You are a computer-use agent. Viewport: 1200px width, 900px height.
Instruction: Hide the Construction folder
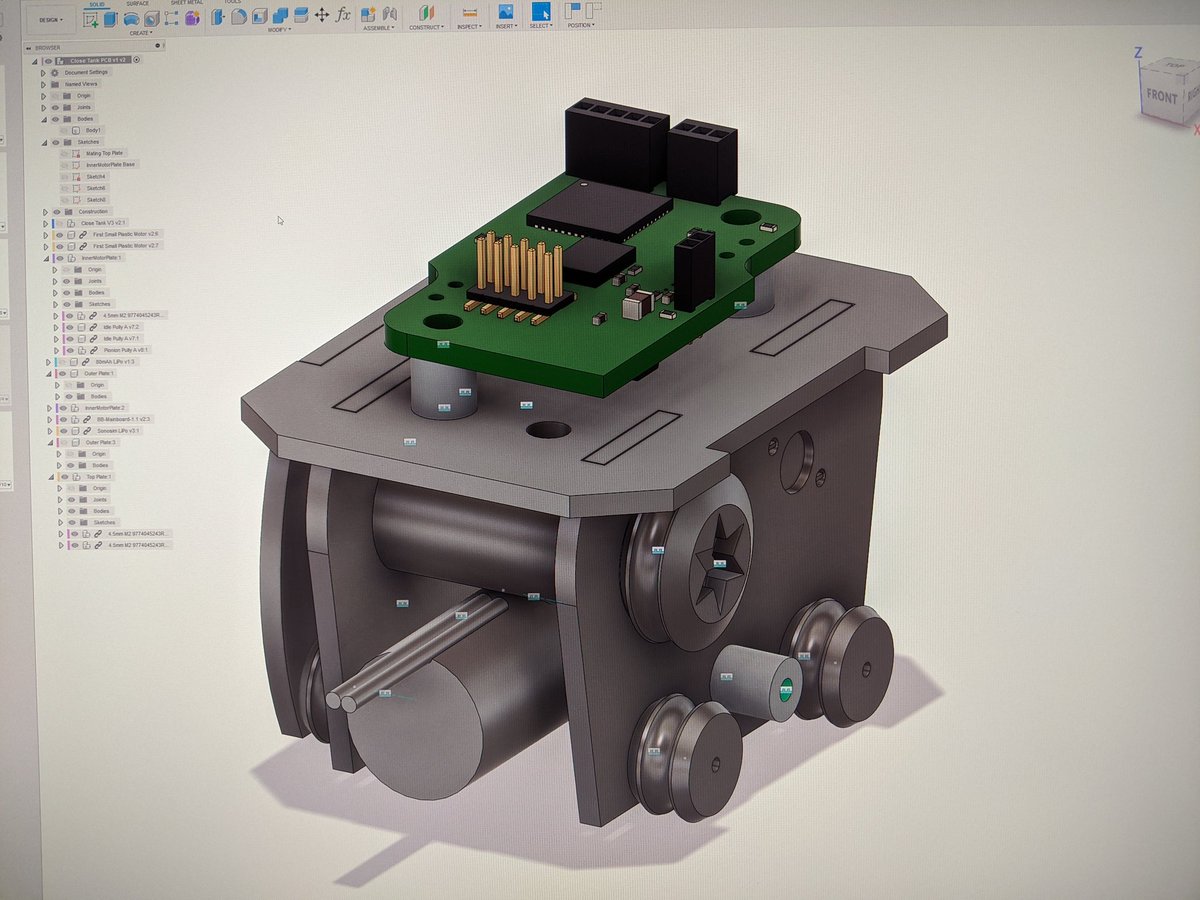57,211
